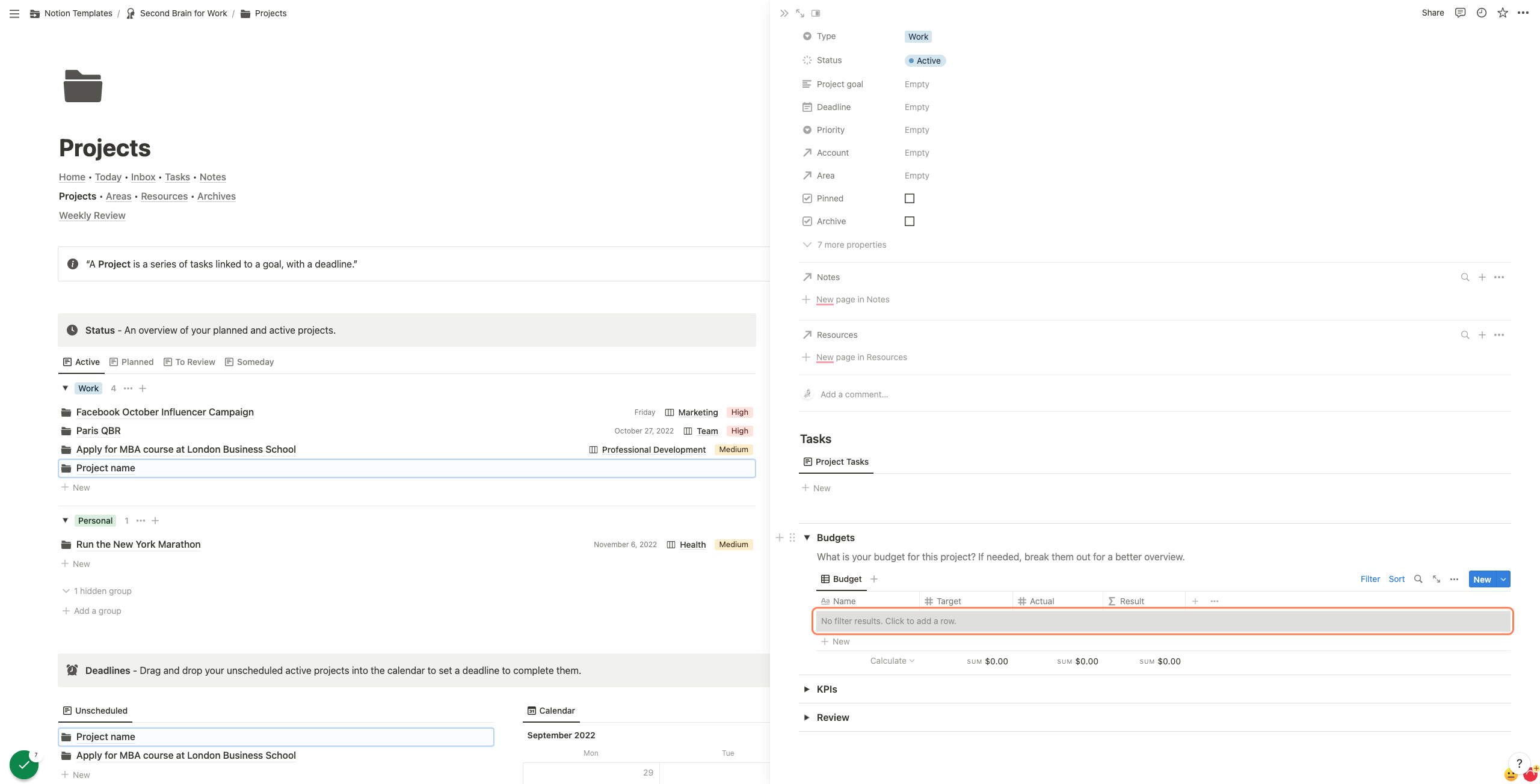
Task: Collapse the side peek panel with double chevron
Action: click(x=784, y=13)
